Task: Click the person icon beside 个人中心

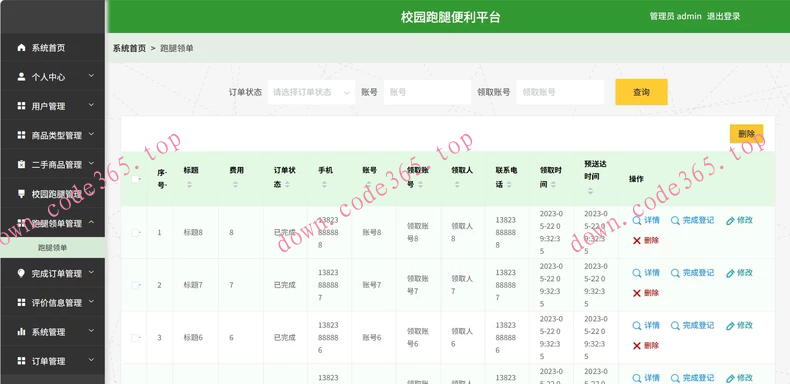Action: [21, 77]
